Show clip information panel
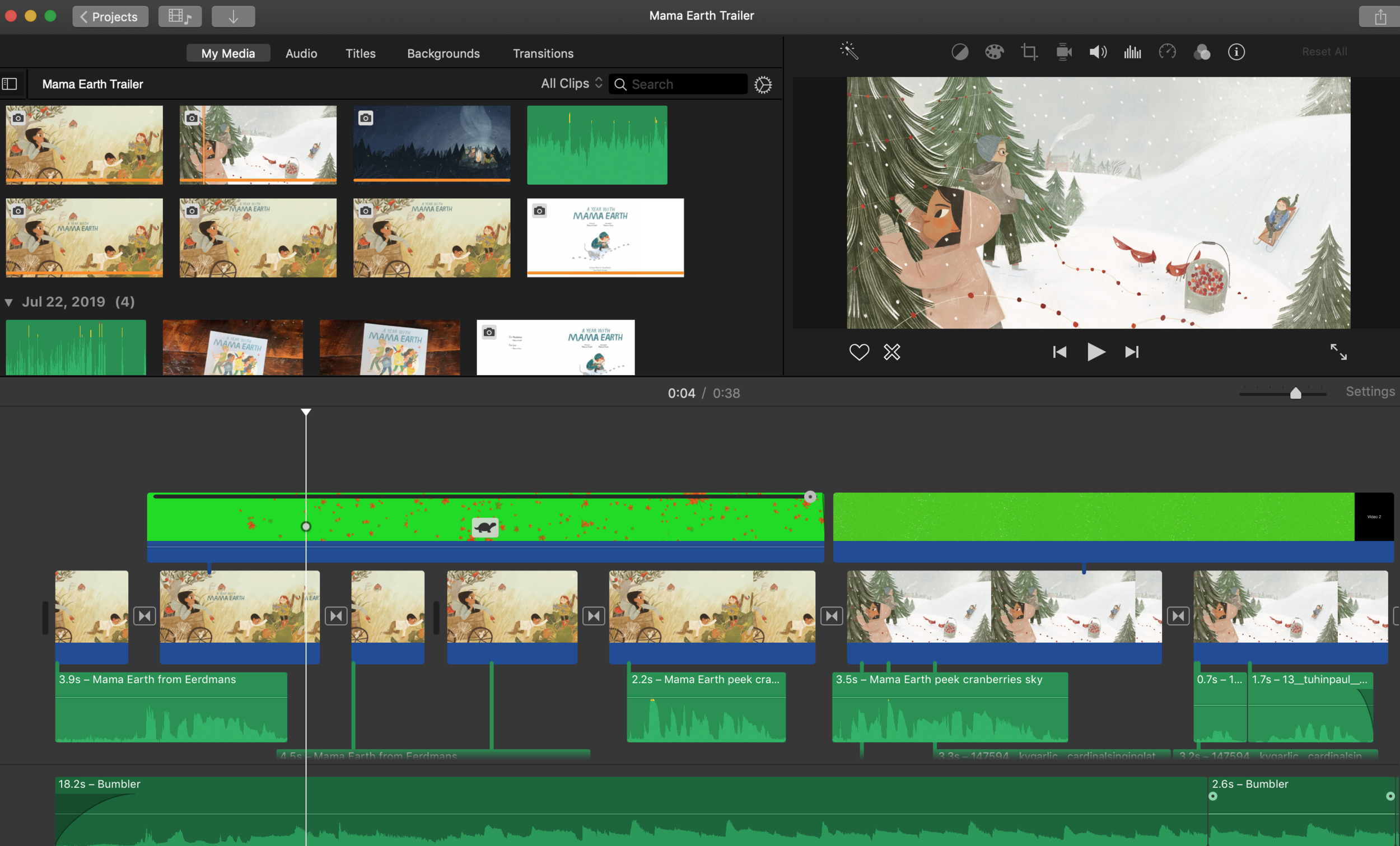The image size is (1400, 846). 1236,52
